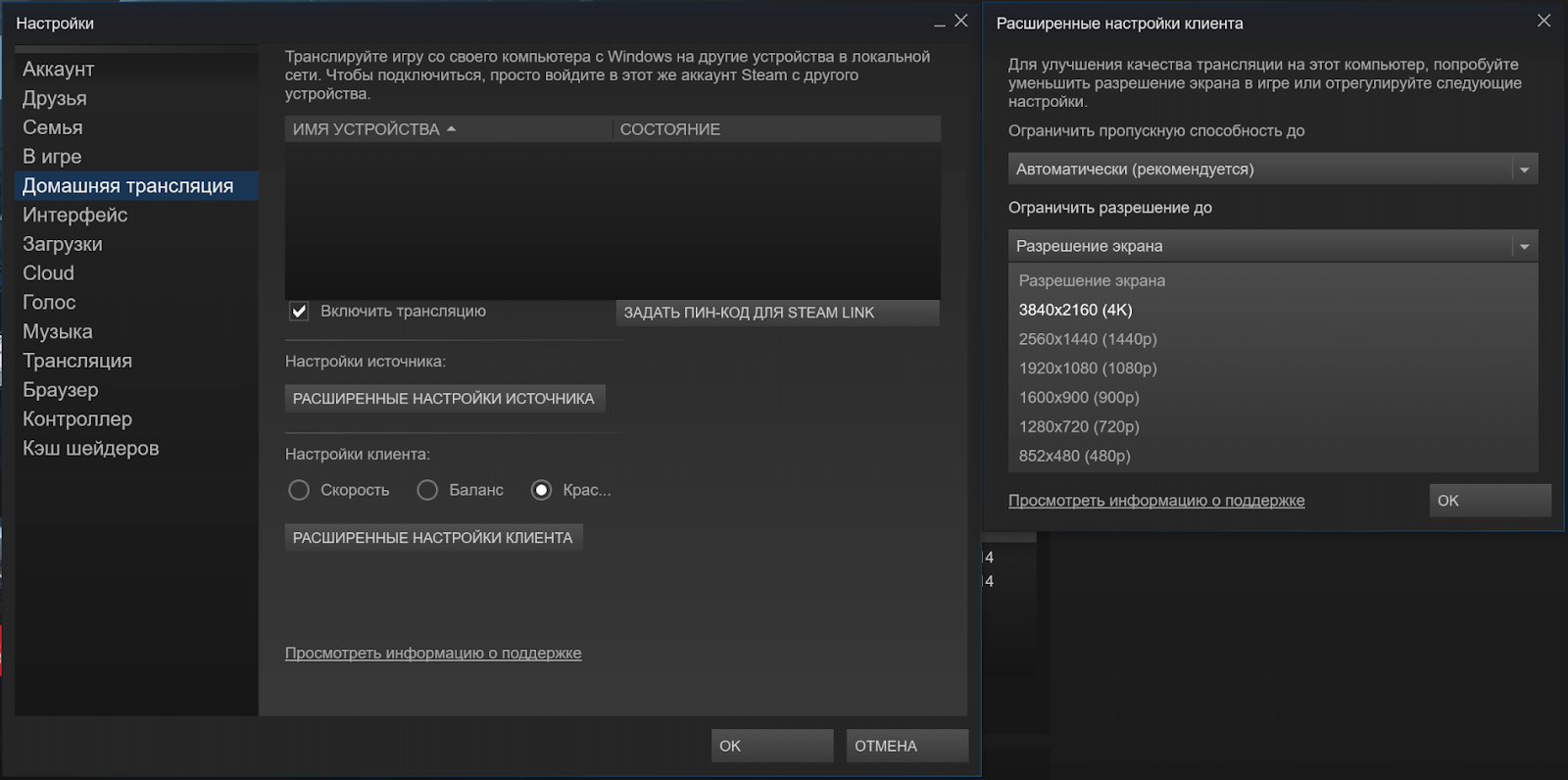Choose 1600x900 (900p) resolution
Viewport: 1568px width, 780px height.
1273,398
